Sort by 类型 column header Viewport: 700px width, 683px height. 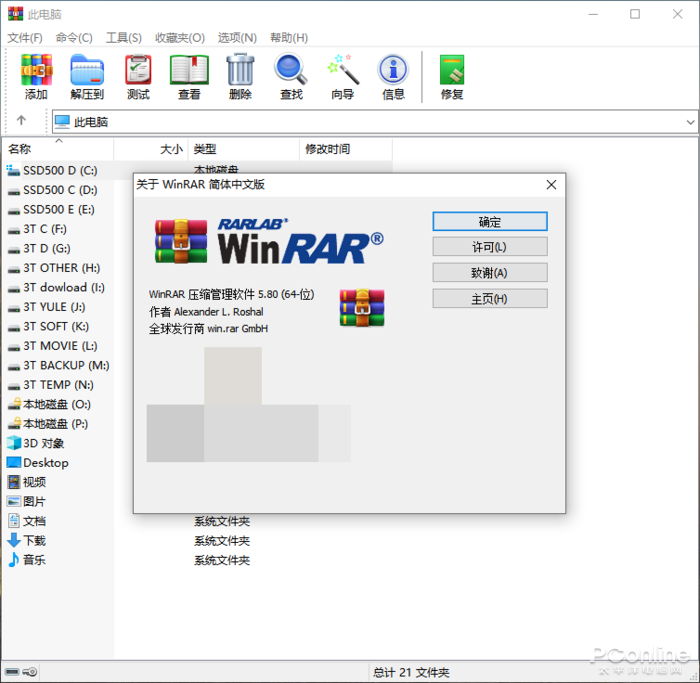244,149
